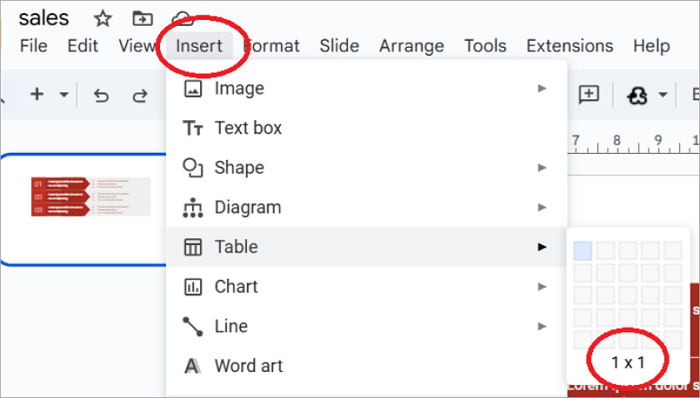Choose Image from the Insert menu

click(x=366, y=88)
